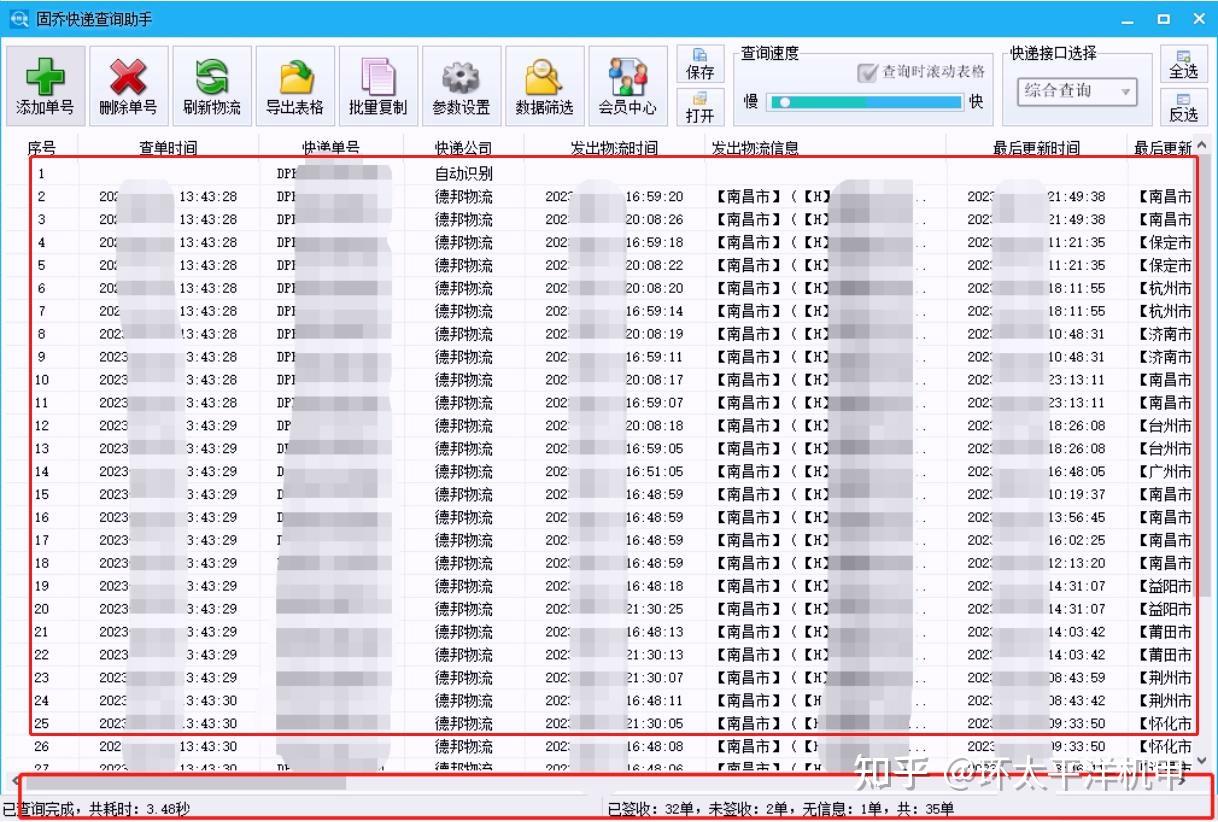The image size is (1218, 822).
Task: Export the table via 导出表格
Action: click(x=294, y=86)
